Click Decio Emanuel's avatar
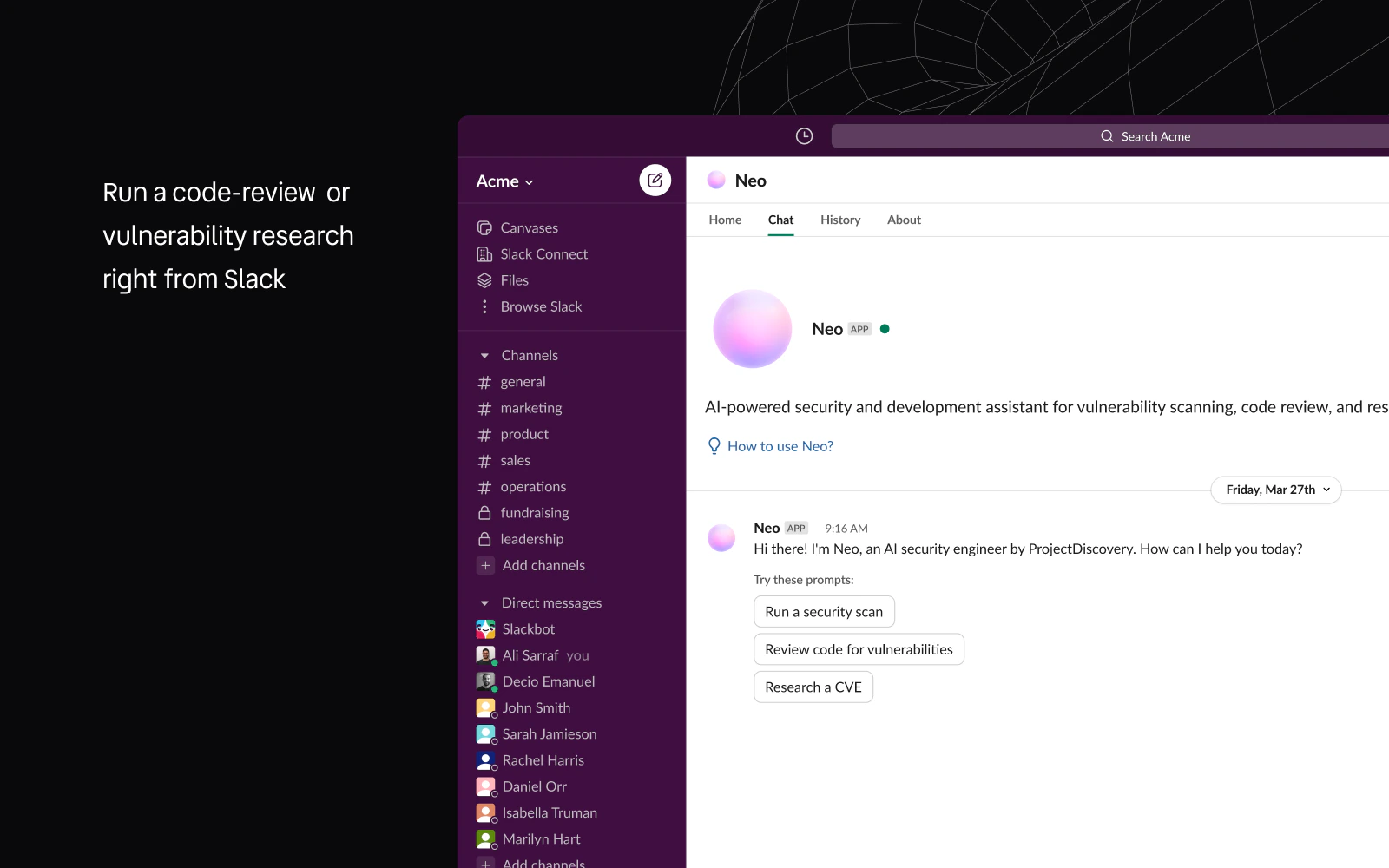The height and width of the screenshot is (868, 1389). pos(485,681)
